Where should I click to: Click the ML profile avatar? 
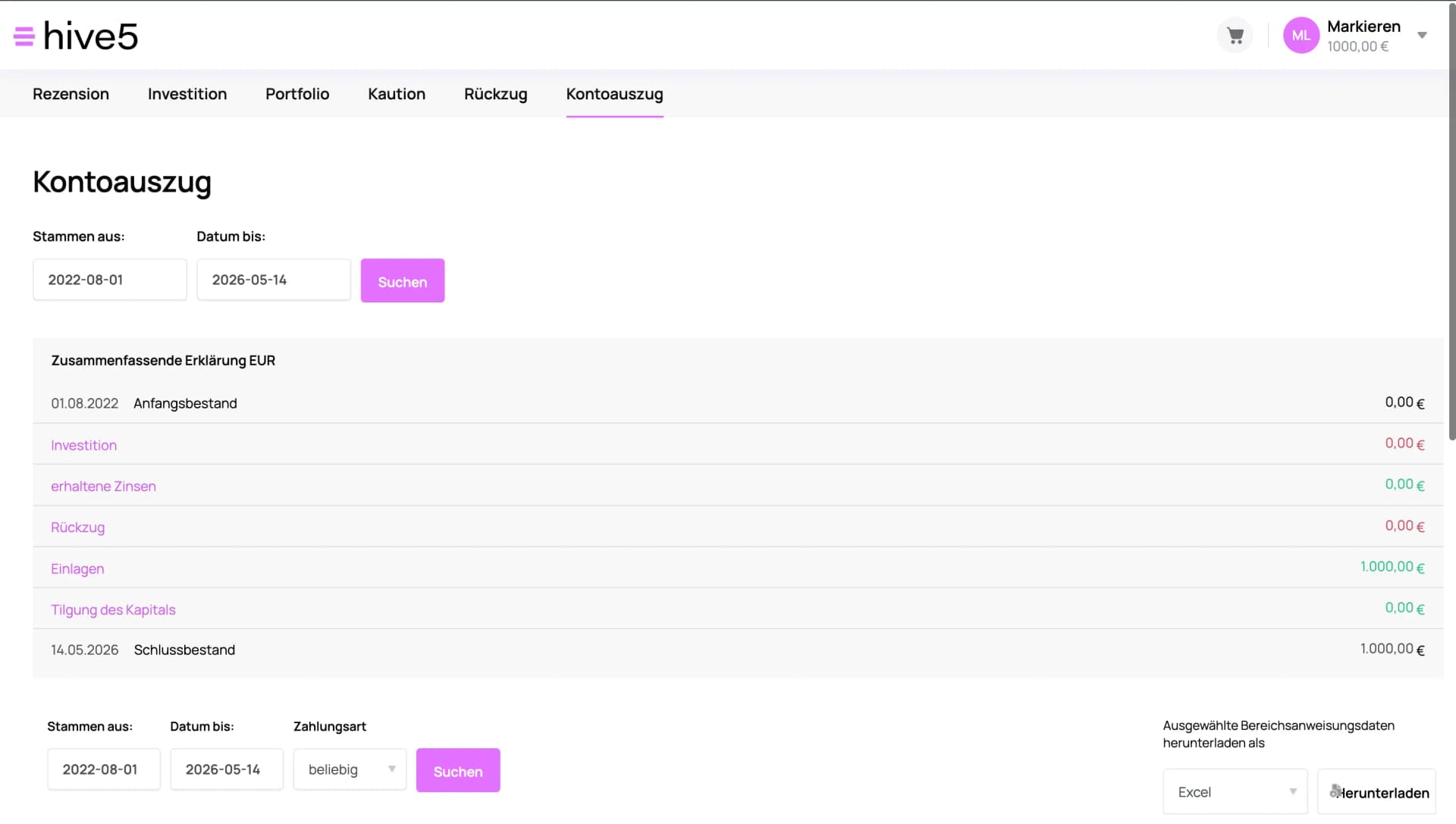pos(1301,36)
